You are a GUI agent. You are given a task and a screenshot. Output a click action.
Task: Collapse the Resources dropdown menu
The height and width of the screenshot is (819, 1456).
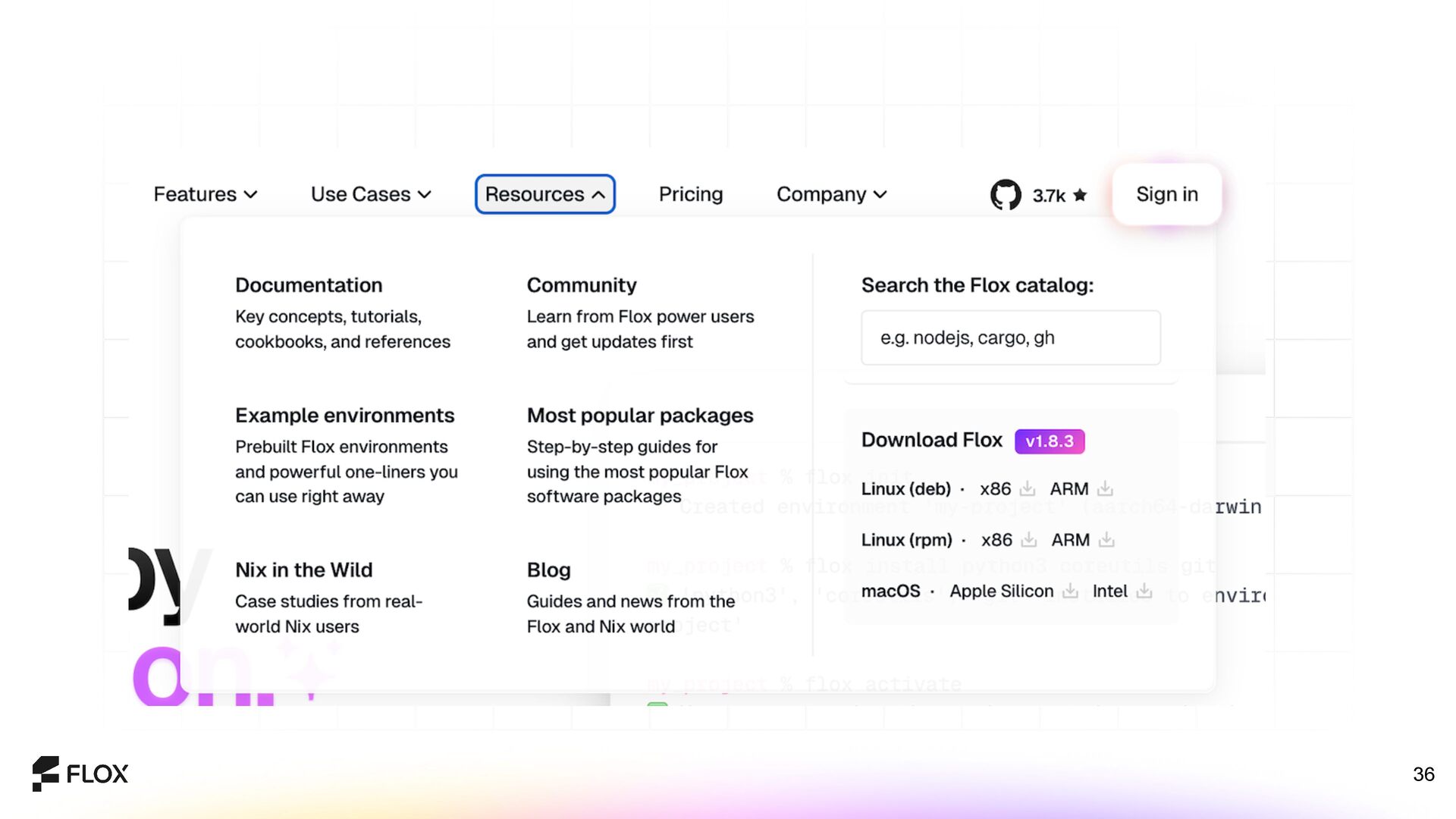click(544, 195)
